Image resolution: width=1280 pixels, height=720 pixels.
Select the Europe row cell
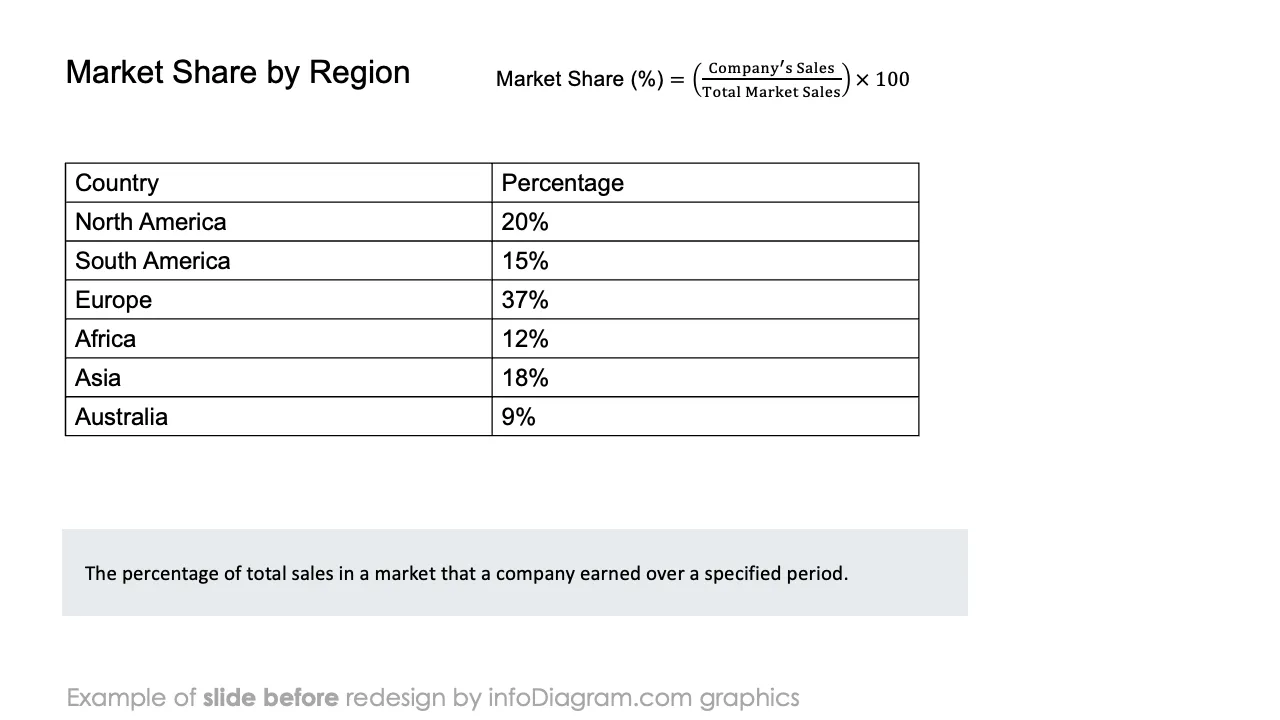[x=279, y=300]
